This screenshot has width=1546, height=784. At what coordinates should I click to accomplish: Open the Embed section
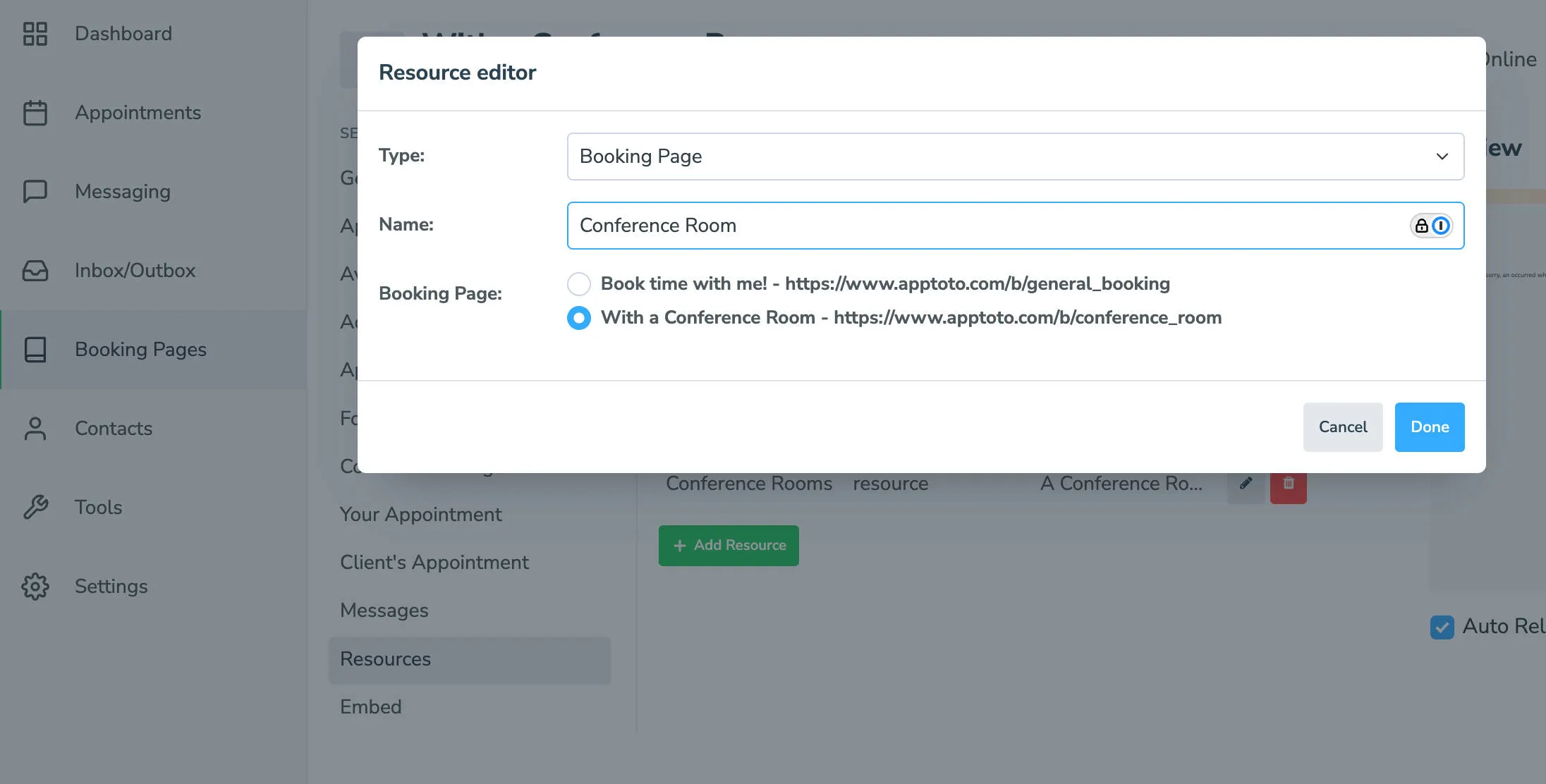(371, 706)
